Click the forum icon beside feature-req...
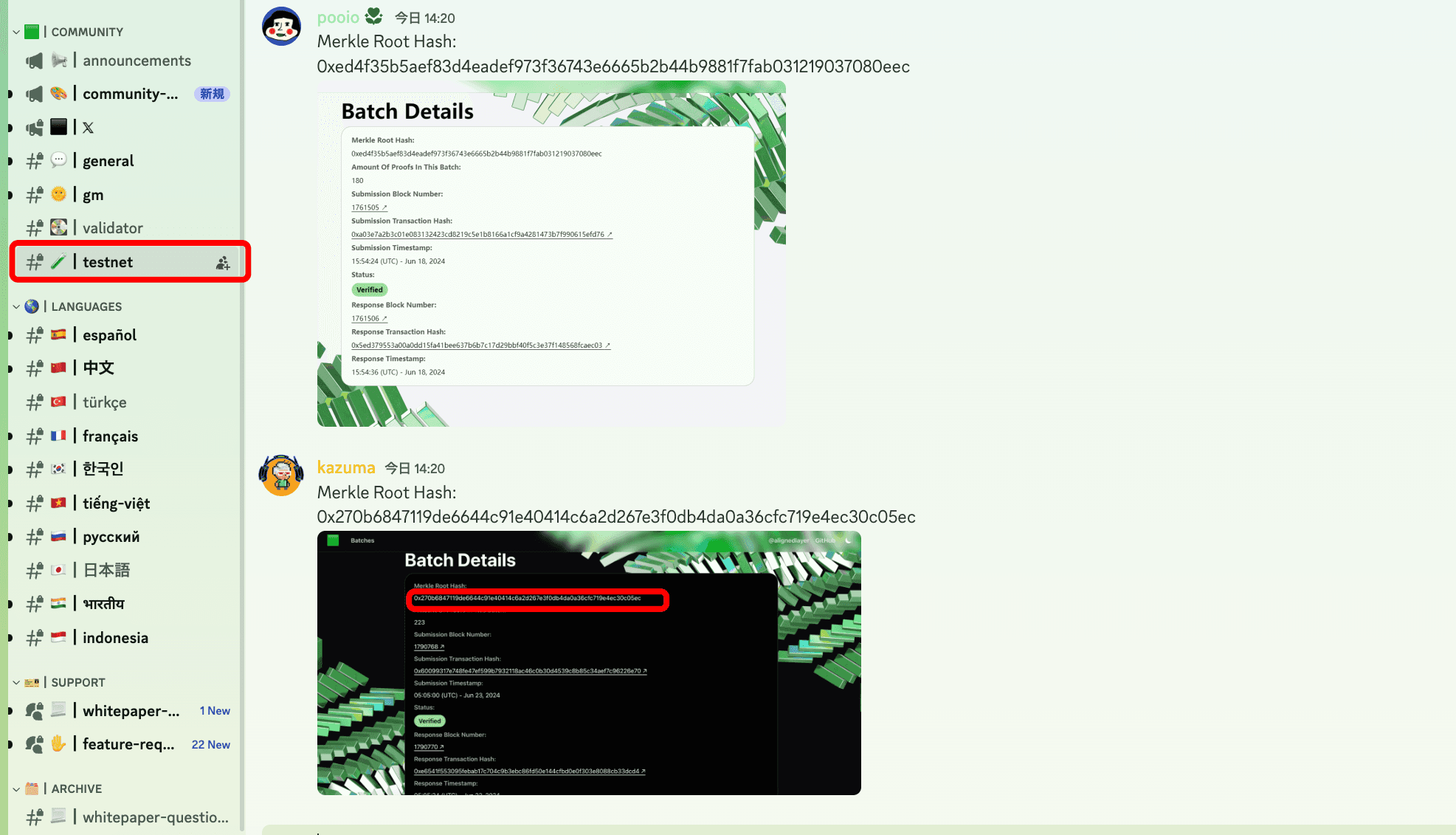This screenshot has width=1456, height=835. 35,744
